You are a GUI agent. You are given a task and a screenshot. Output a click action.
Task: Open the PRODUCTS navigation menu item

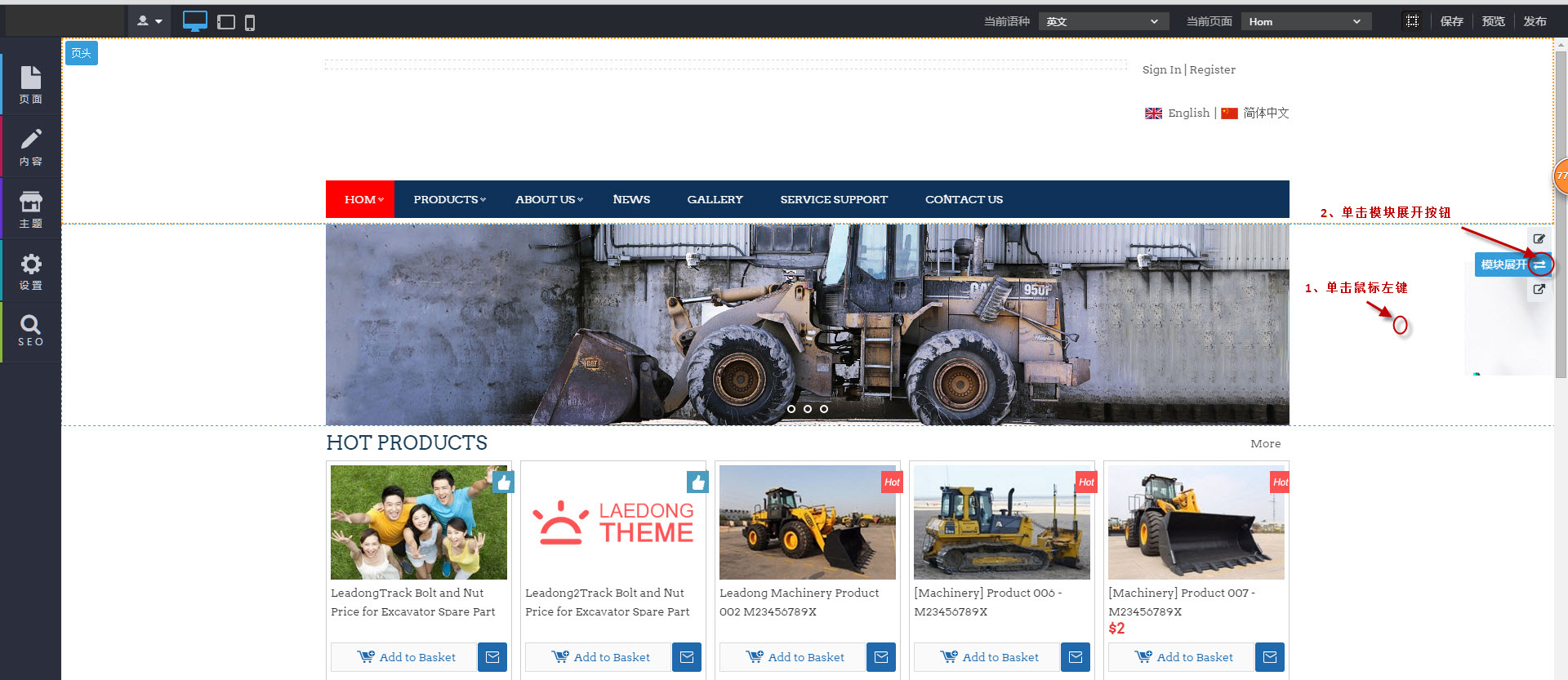pyautogui.click(x=448, y=199)
